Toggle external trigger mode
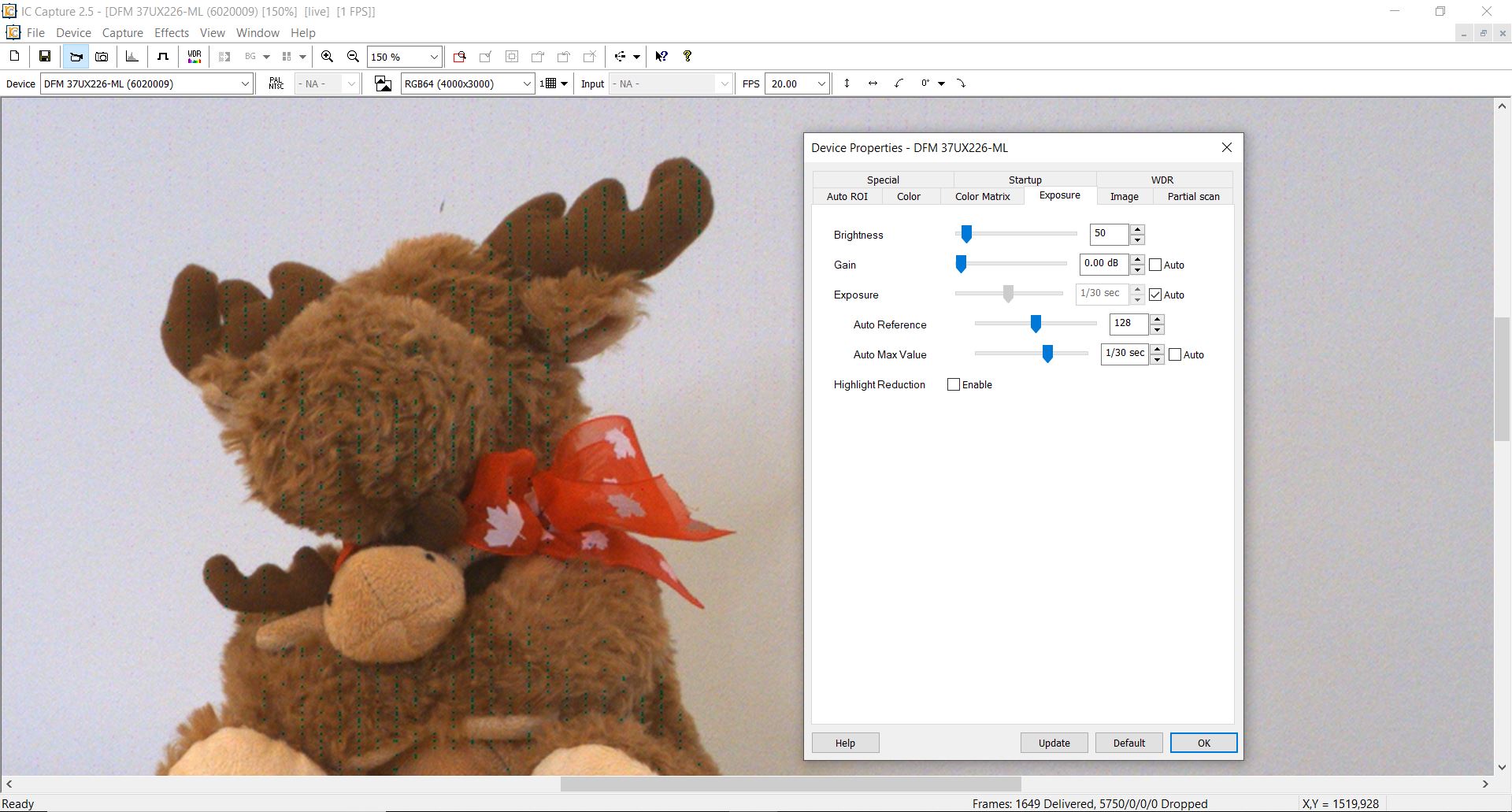Viewport: 1512px width, 812px height. point(163,56)
